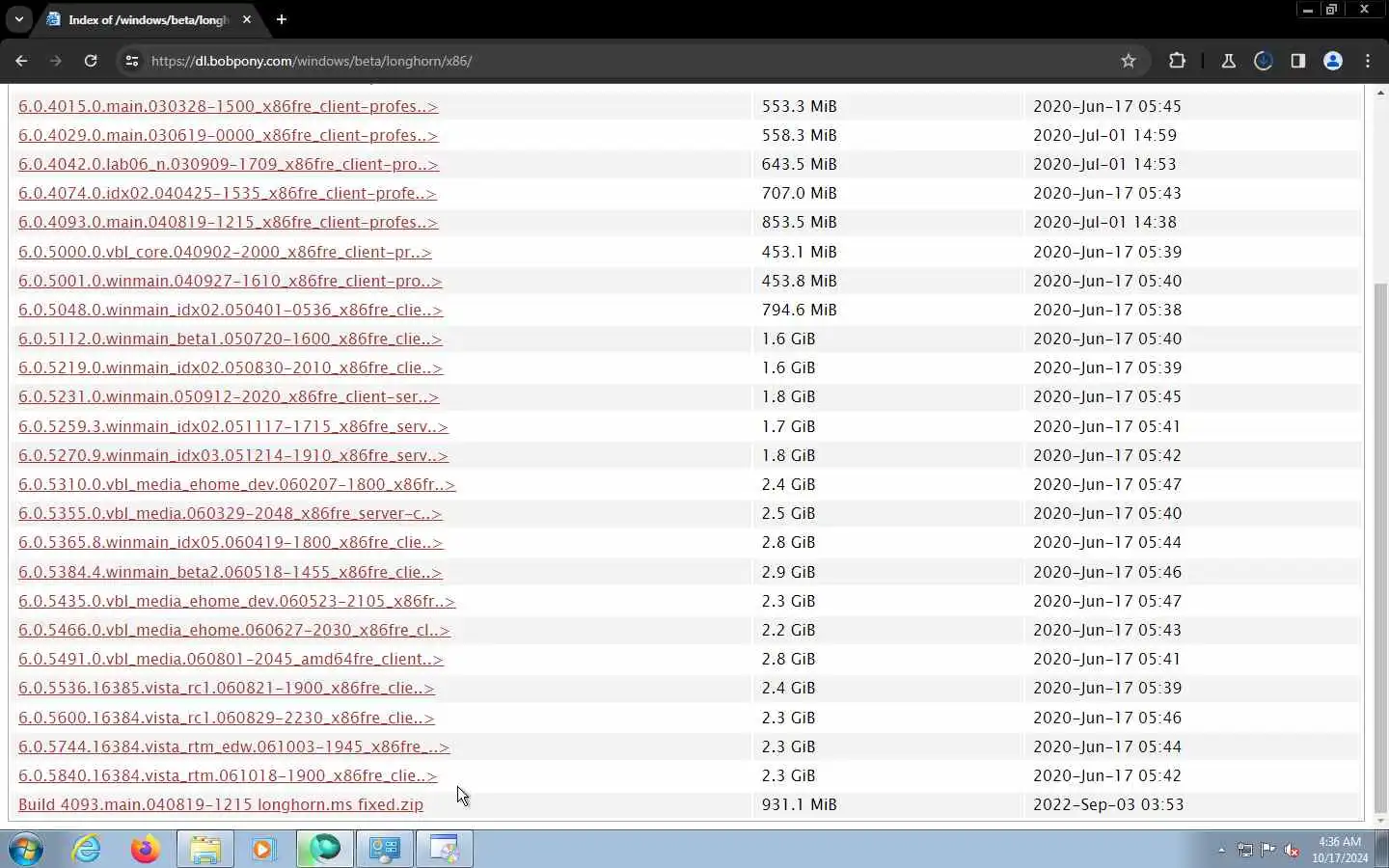
Task: Open the Windows Start button
Action: tap(26, 850)
